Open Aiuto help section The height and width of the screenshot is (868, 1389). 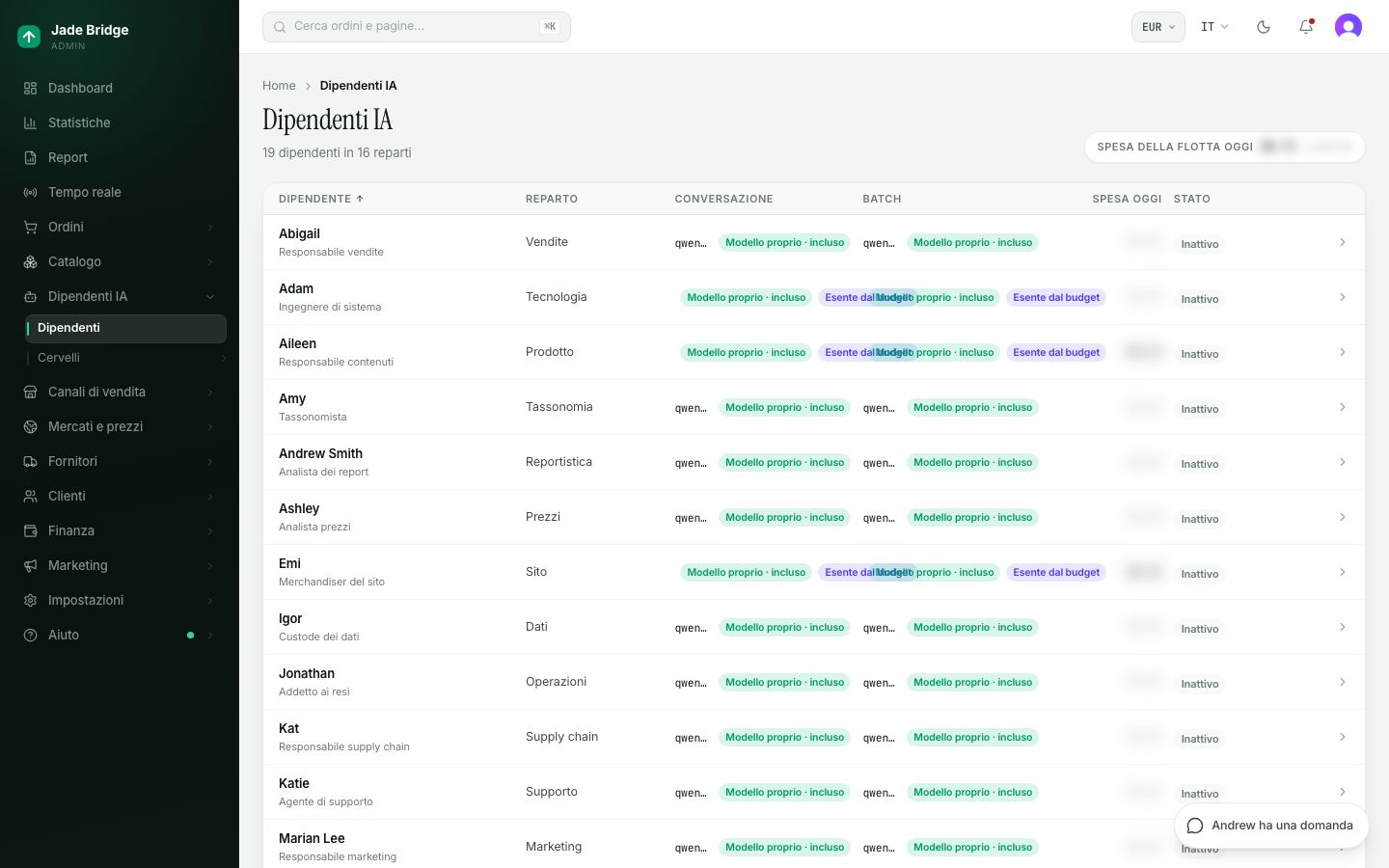120,635
